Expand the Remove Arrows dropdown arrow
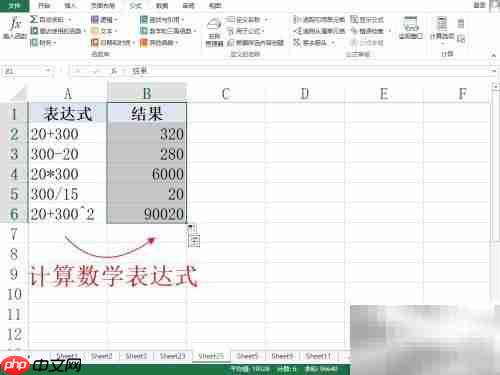This screenshot has height=375, width=500. pos(333,43)
